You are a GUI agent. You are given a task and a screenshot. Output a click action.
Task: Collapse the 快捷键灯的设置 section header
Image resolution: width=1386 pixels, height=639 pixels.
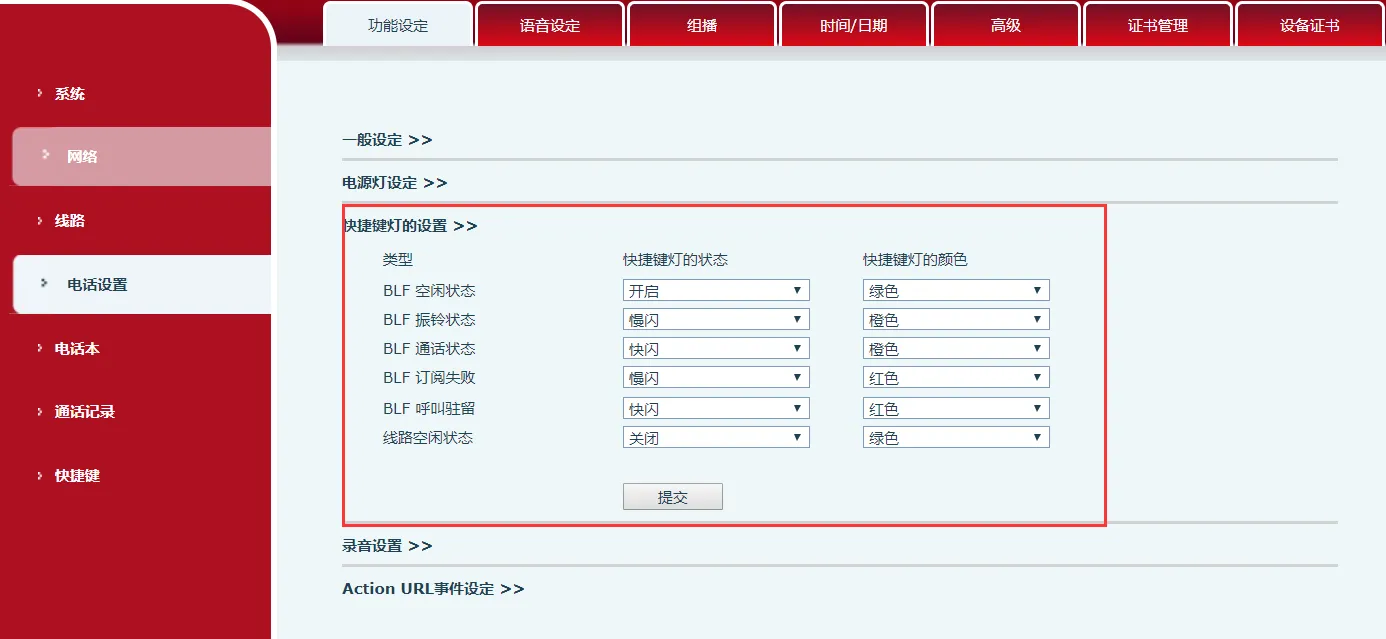click(409, 226)
